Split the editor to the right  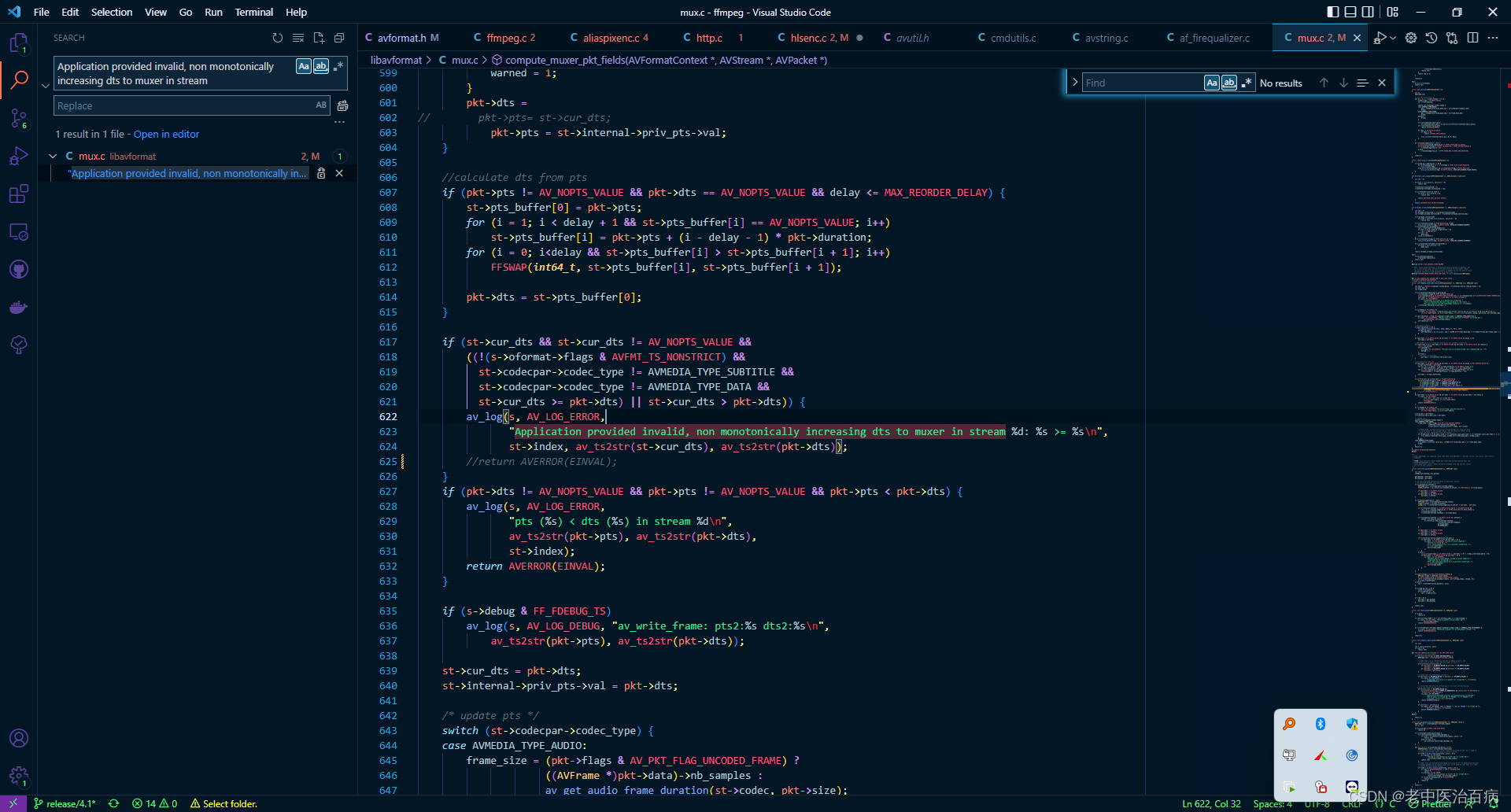pyautogui.click(x=1472, y=37)
